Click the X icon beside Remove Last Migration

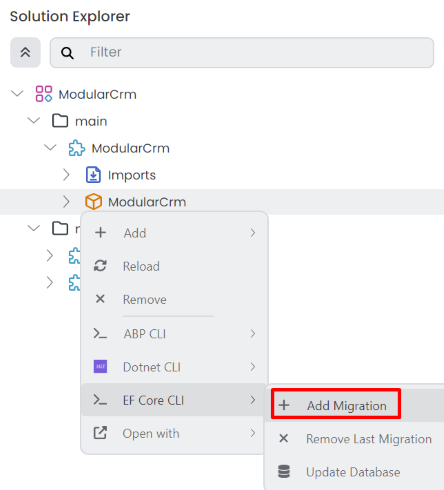coord(284,438)
